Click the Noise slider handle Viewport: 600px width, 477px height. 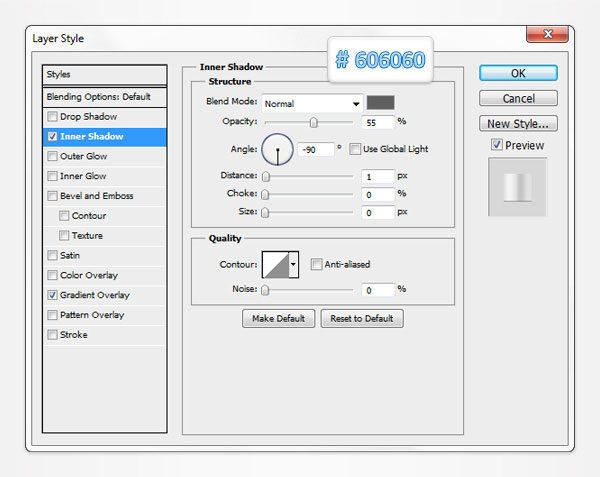point(265,290)
